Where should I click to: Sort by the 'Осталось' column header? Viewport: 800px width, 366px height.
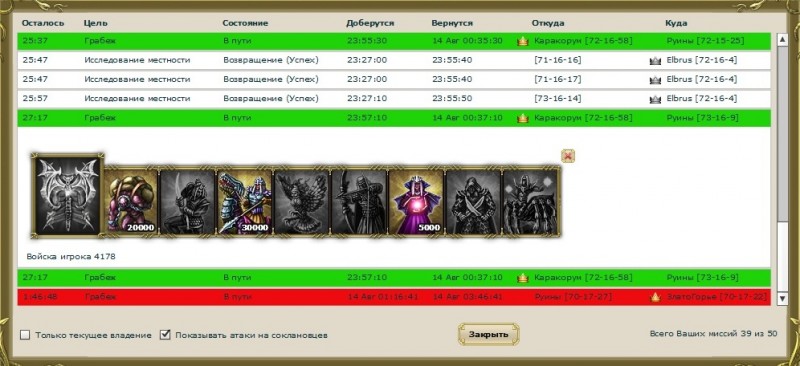coord(43,23)
